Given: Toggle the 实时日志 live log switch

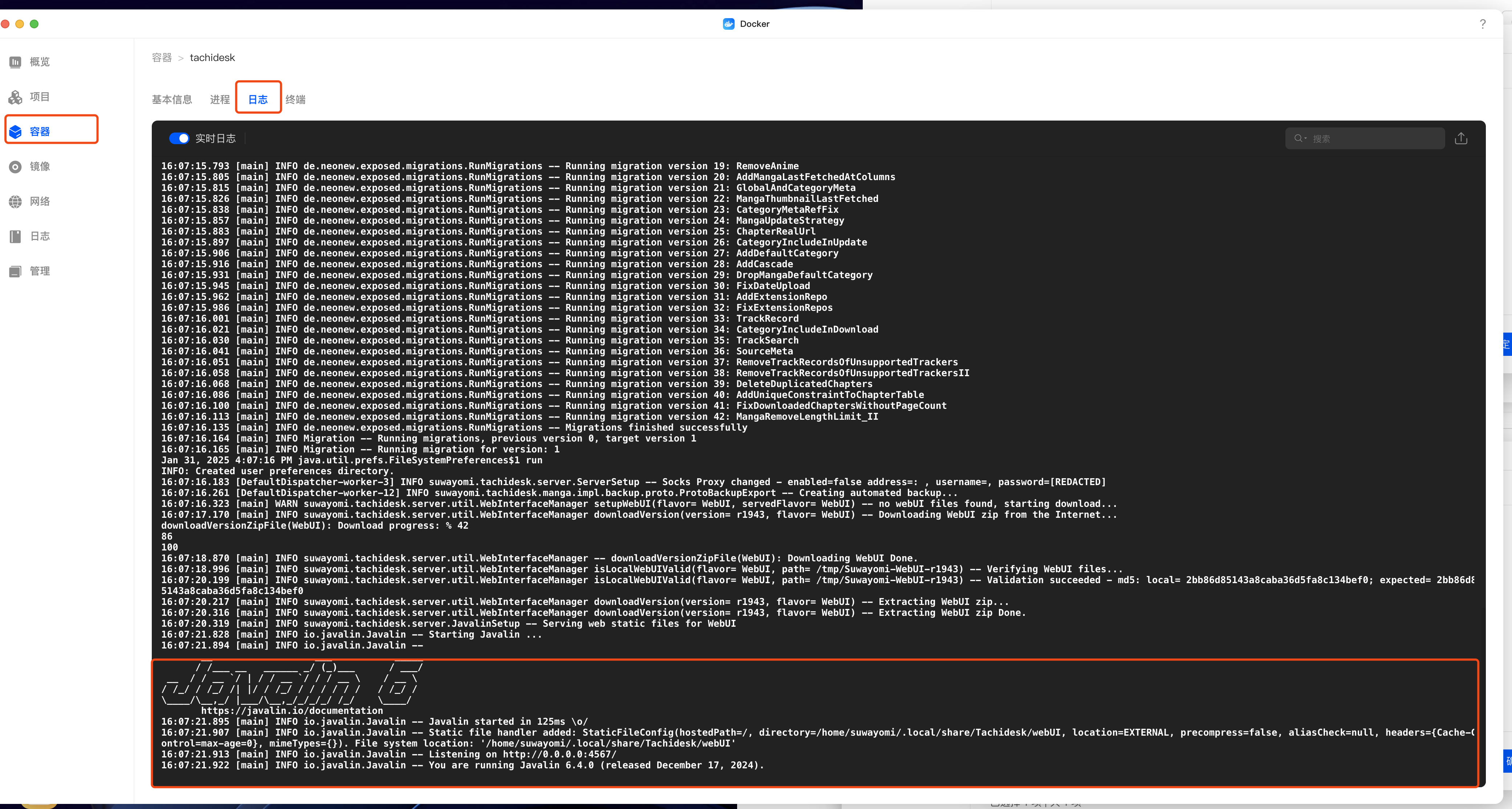Looking at the screenshot, I should [x=179, y=139].
